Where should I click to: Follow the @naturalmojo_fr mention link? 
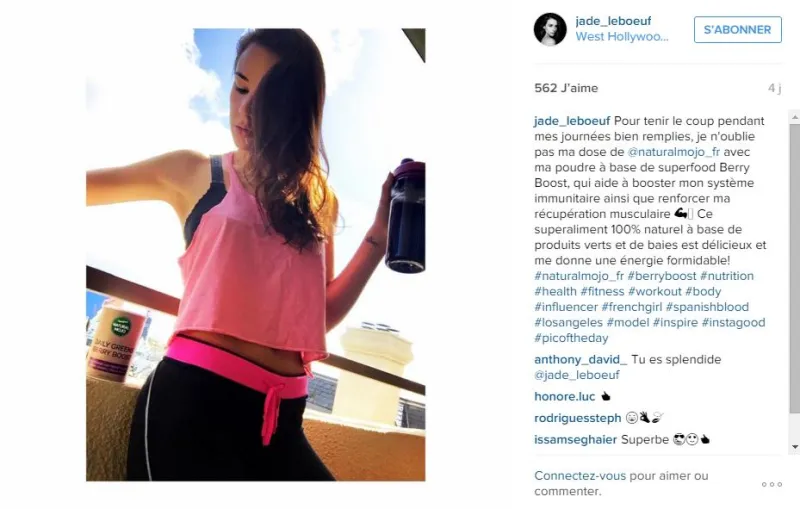point(673,152)
